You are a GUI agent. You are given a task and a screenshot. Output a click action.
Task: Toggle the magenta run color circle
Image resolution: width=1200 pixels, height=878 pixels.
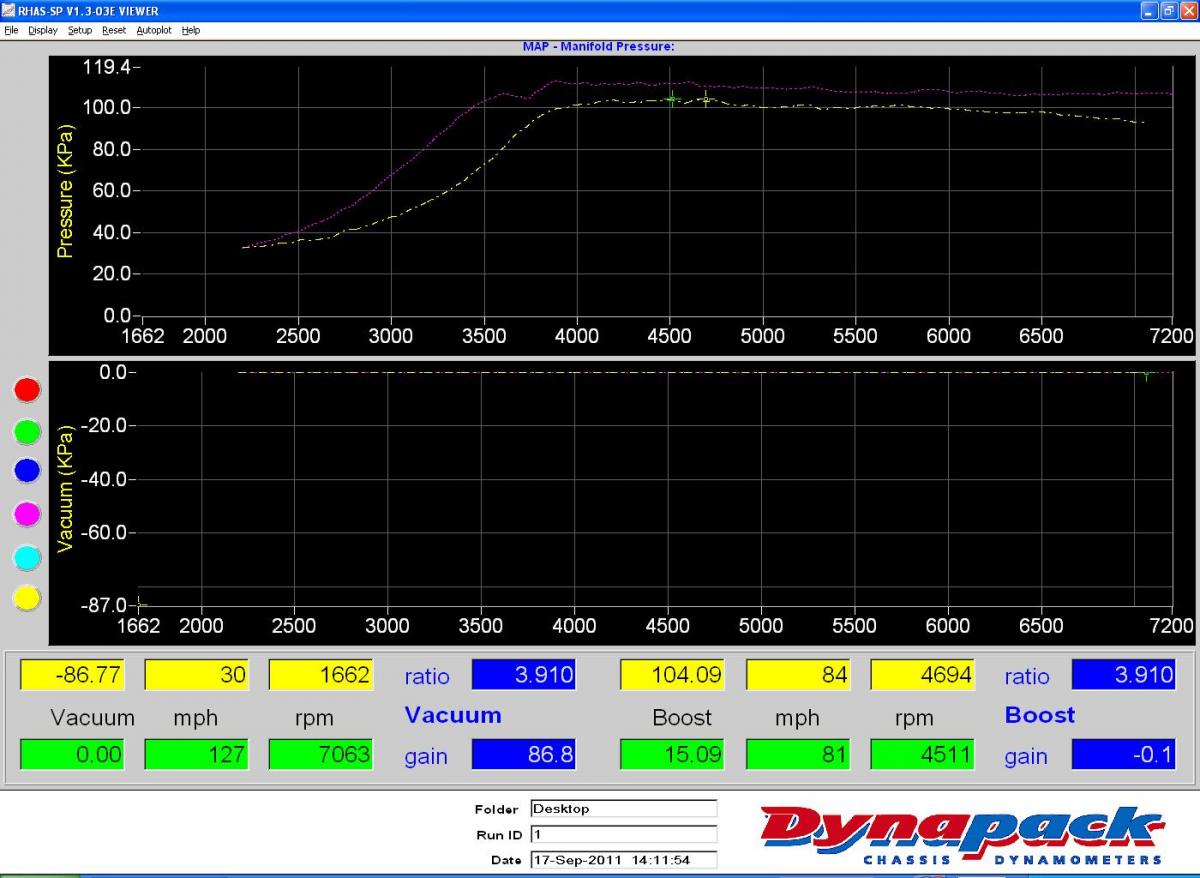point(27,513)
